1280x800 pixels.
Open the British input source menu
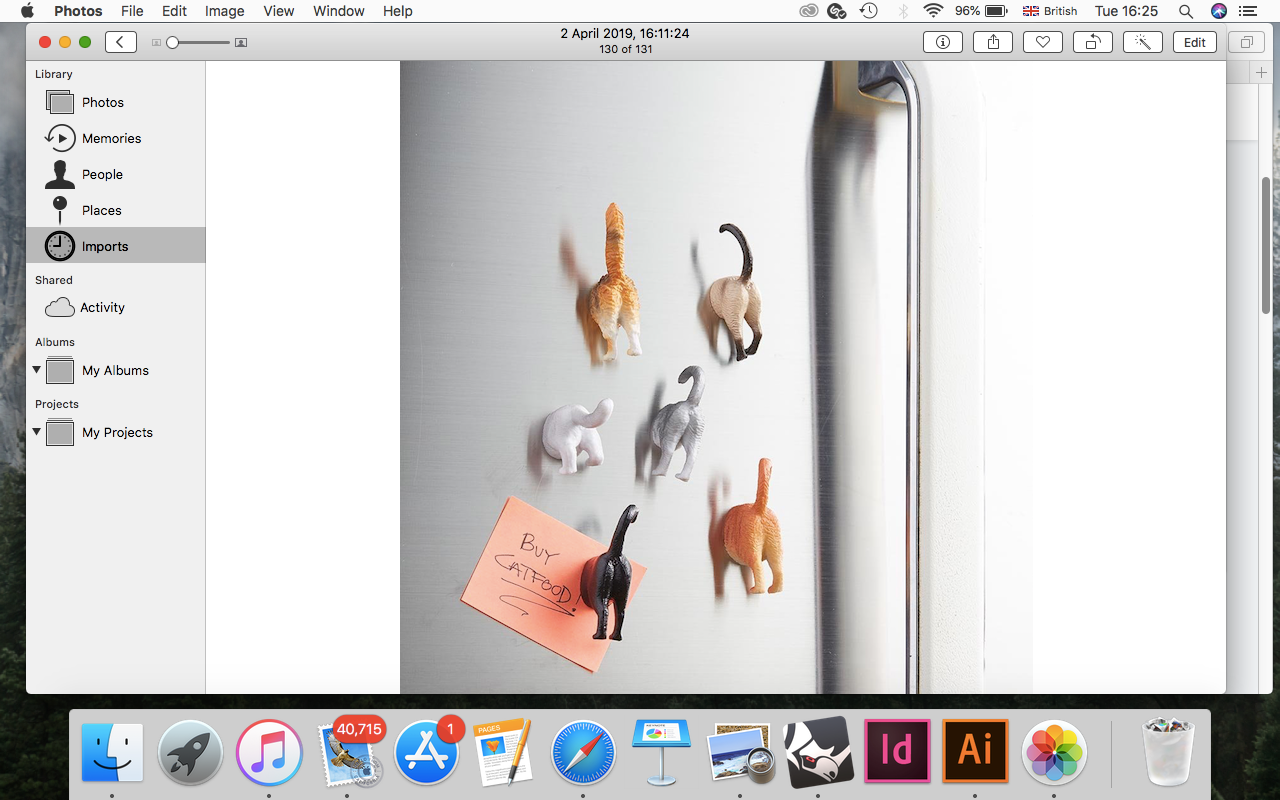coord(1050,11)
